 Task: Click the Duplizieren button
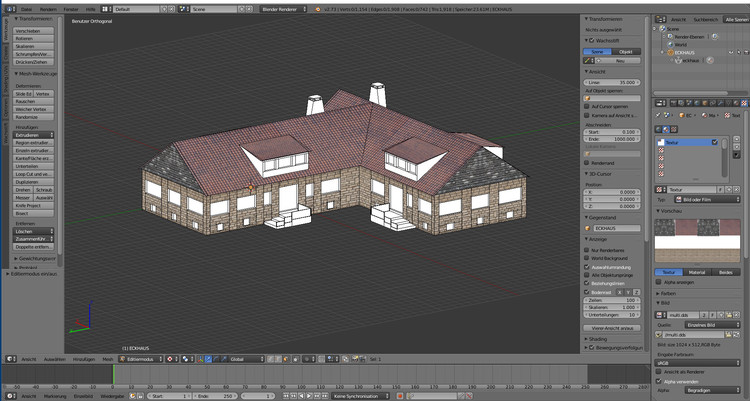[33, 182]
